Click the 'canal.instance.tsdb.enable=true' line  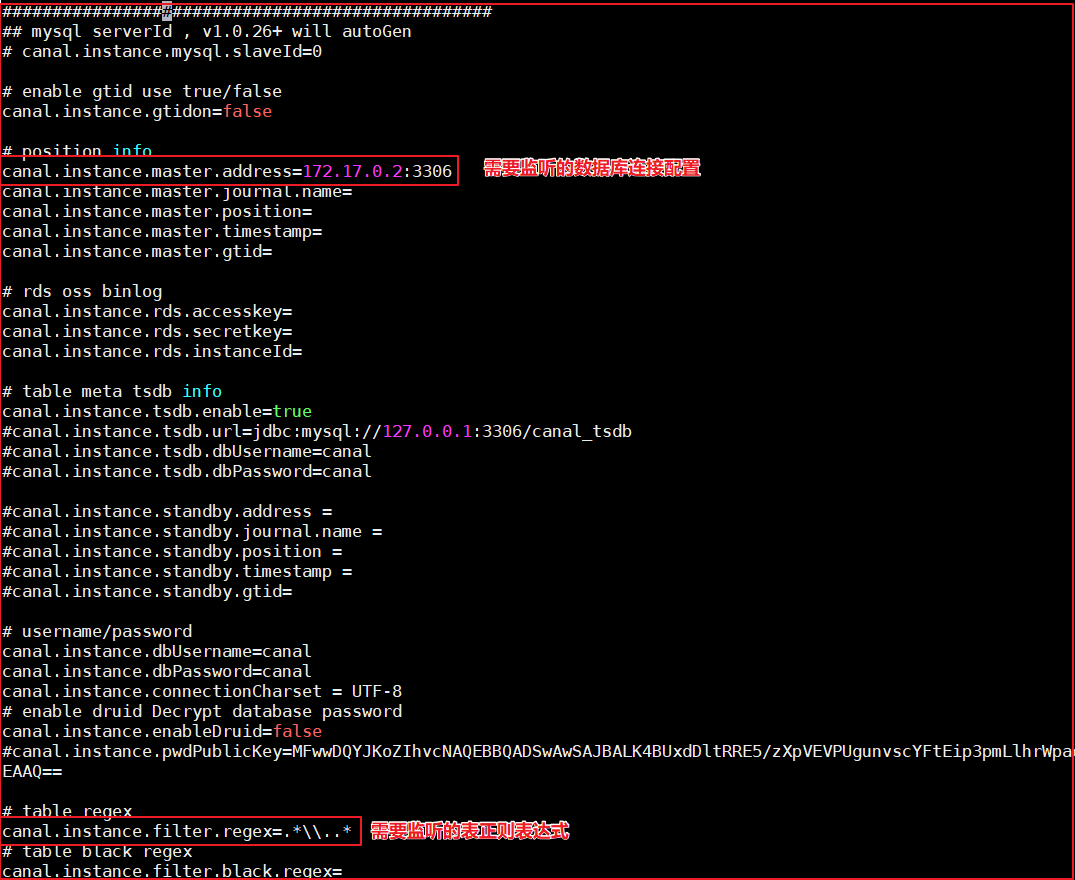click(x=157, y=411)
